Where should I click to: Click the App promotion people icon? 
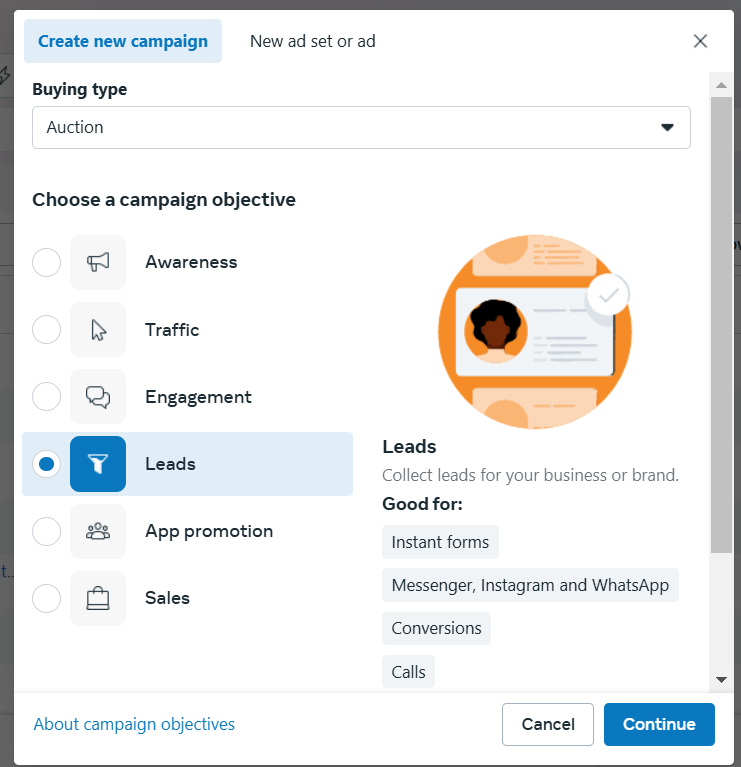click(98, 531)
